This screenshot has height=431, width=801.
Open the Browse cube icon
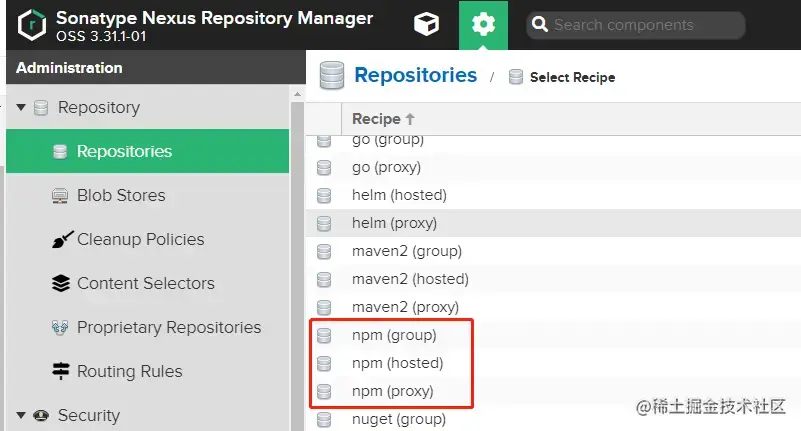426,24
